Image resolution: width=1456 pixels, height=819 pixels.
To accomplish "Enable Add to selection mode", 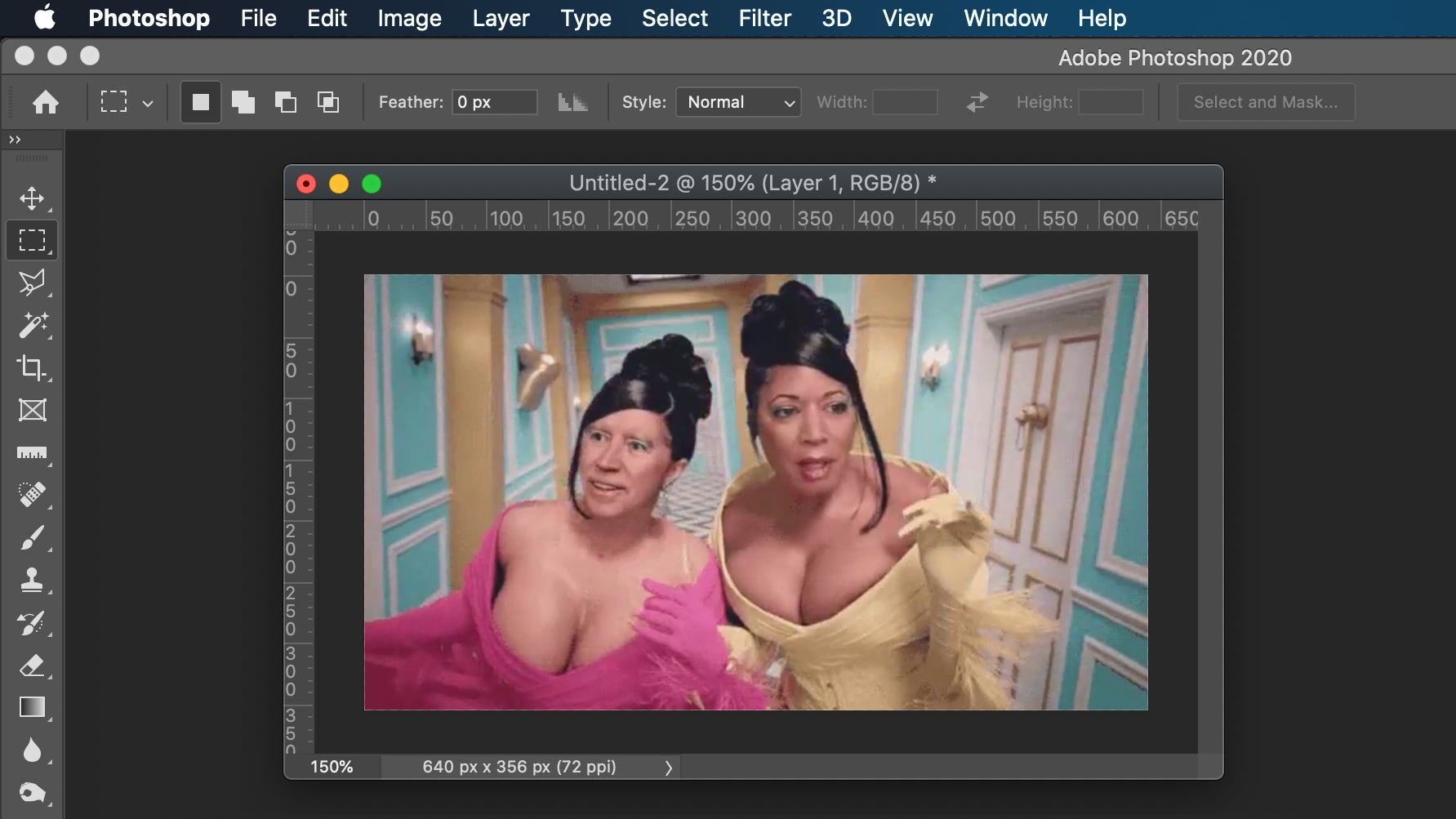I will (243, 102).
